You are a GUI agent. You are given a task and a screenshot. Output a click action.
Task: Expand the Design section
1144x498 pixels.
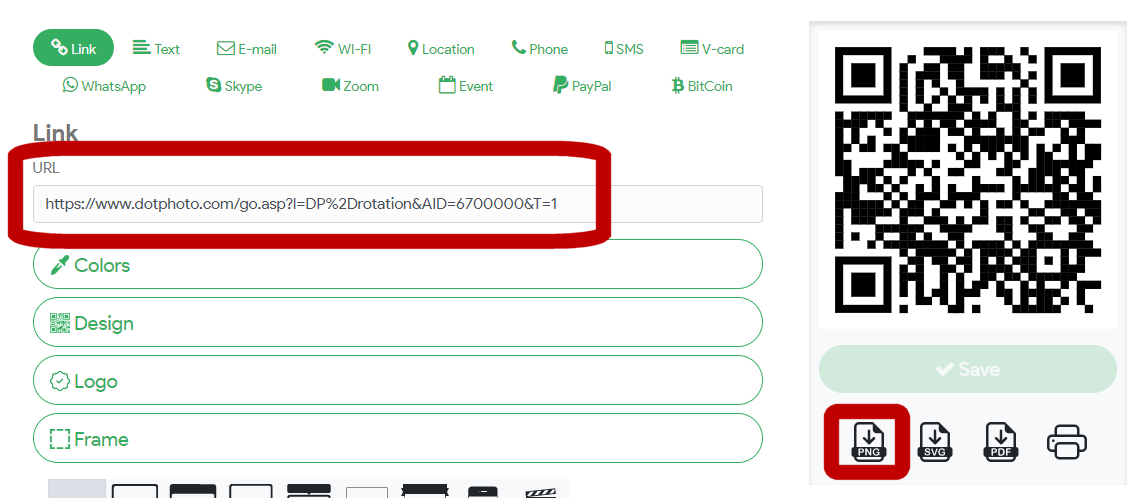(398, 322)
